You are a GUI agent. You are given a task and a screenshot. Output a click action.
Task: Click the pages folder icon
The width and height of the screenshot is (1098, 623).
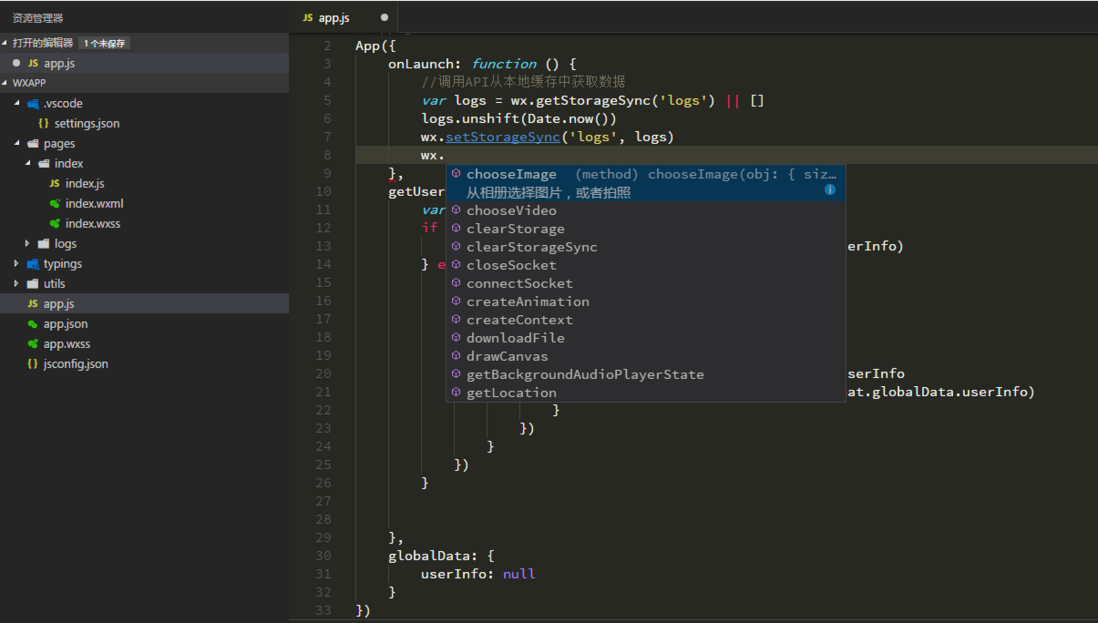(x=33, y=144)
